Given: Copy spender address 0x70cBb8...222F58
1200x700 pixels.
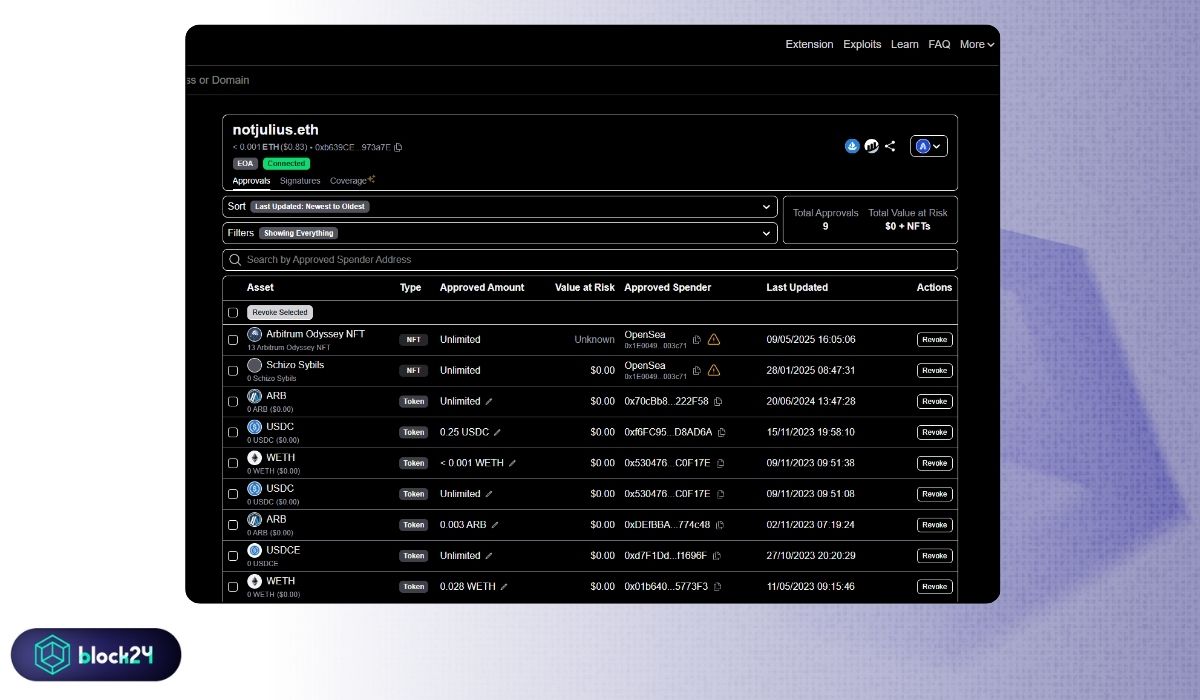Looking at the screenshot, I should (x=717, y=401).
